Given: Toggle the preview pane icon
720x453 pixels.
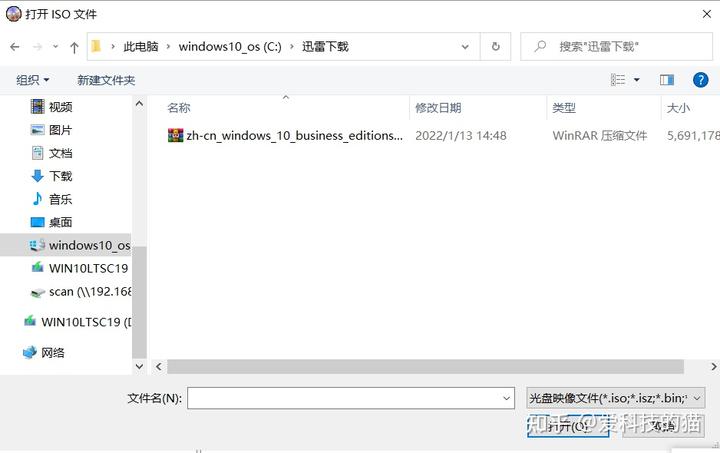Looking at the screenshot, I should click(667, 80).
